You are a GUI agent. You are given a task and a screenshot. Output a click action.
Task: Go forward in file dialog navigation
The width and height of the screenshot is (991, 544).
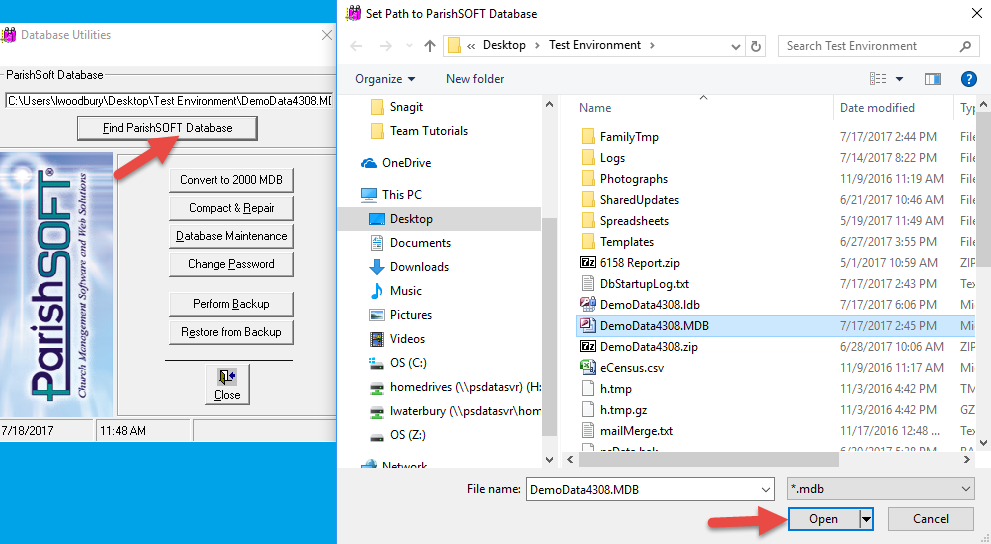point(386,46)
